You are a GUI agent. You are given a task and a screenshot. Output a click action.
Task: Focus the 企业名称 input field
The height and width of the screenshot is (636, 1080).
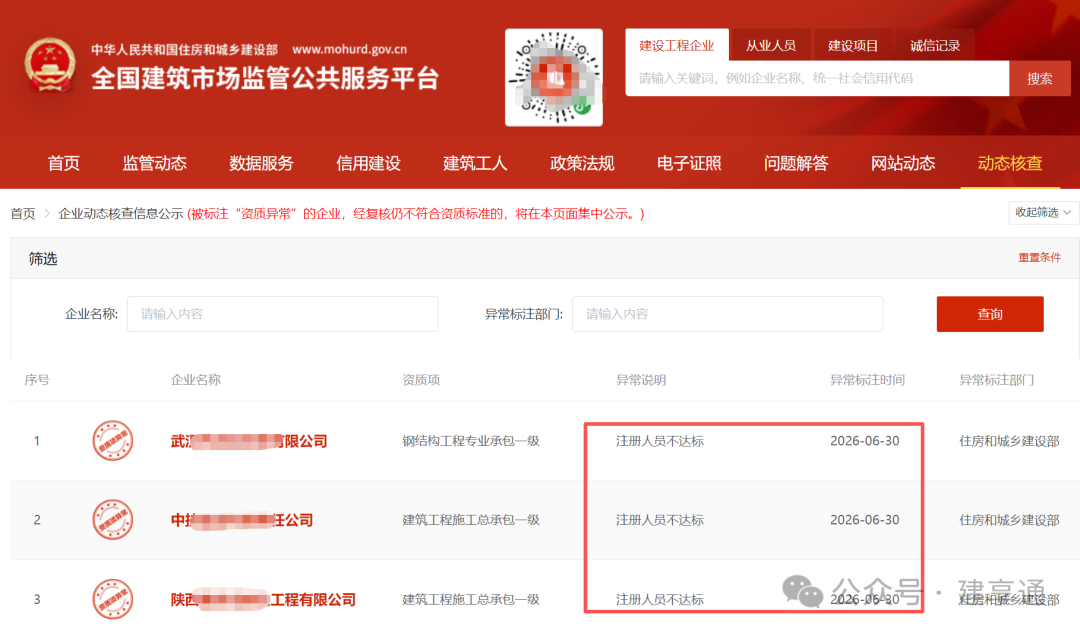point(282,314)
